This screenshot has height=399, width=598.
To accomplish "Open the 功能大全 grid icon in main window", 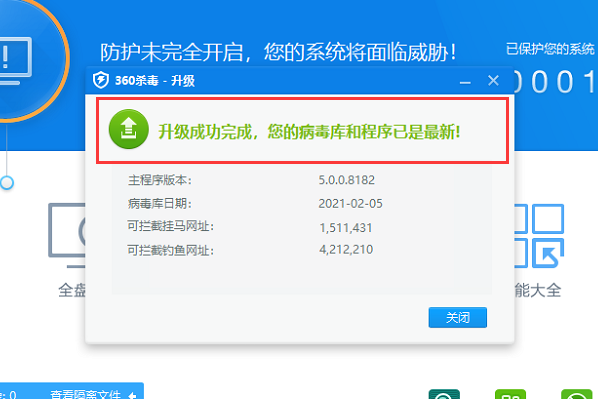I will point(539,236).
